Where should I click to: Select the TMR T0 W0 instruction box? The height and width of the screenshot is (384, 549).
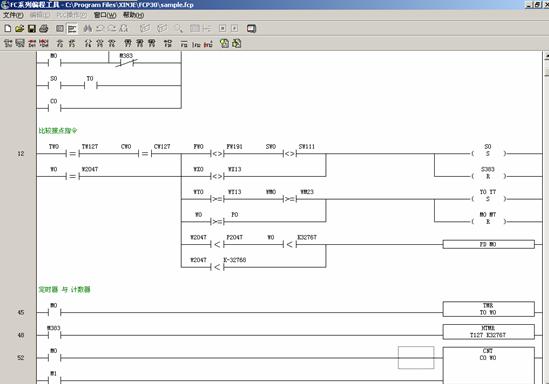(488, 309)
